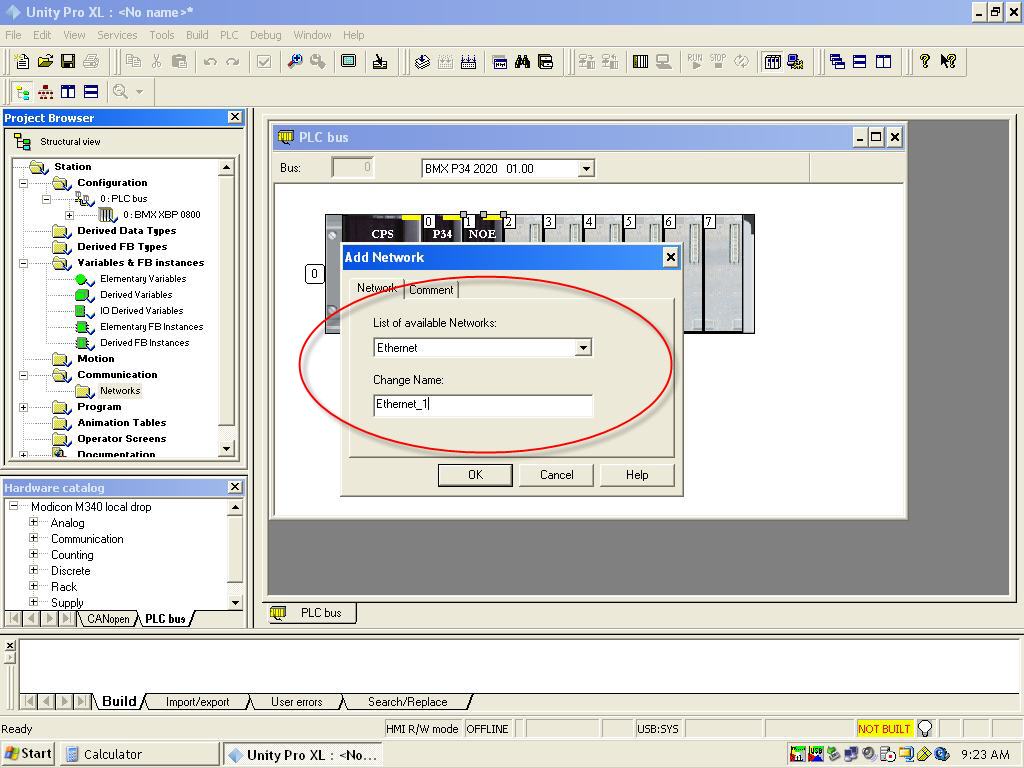Switch to the Comment tab in Add Network

431,290
